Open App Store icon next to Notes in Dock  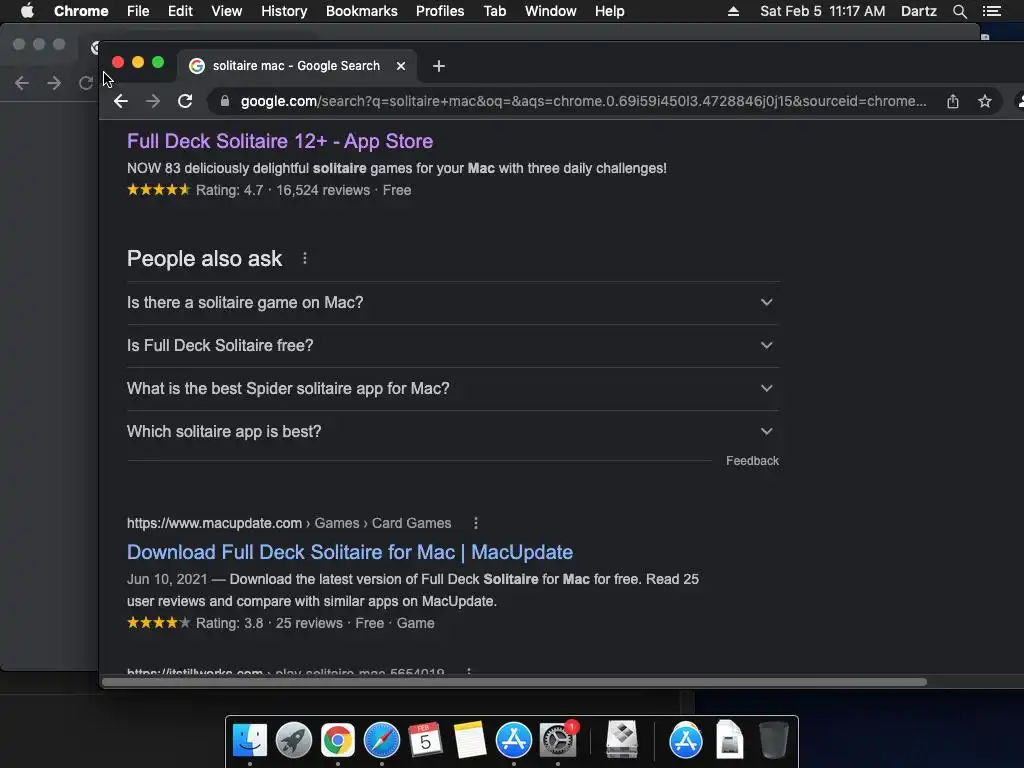click(x=514, y=740)
